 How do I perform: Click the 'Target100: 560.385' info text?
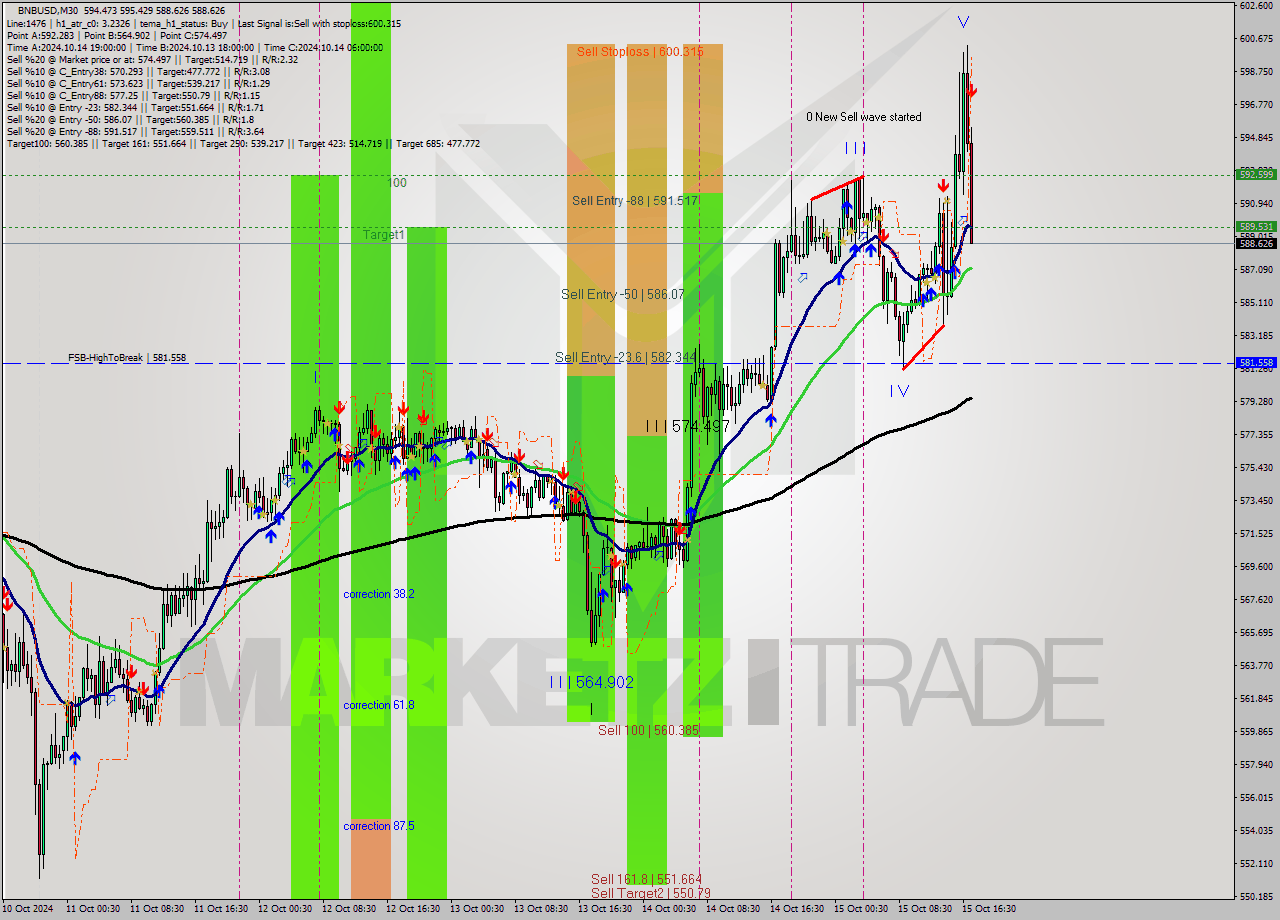[48, 144]
